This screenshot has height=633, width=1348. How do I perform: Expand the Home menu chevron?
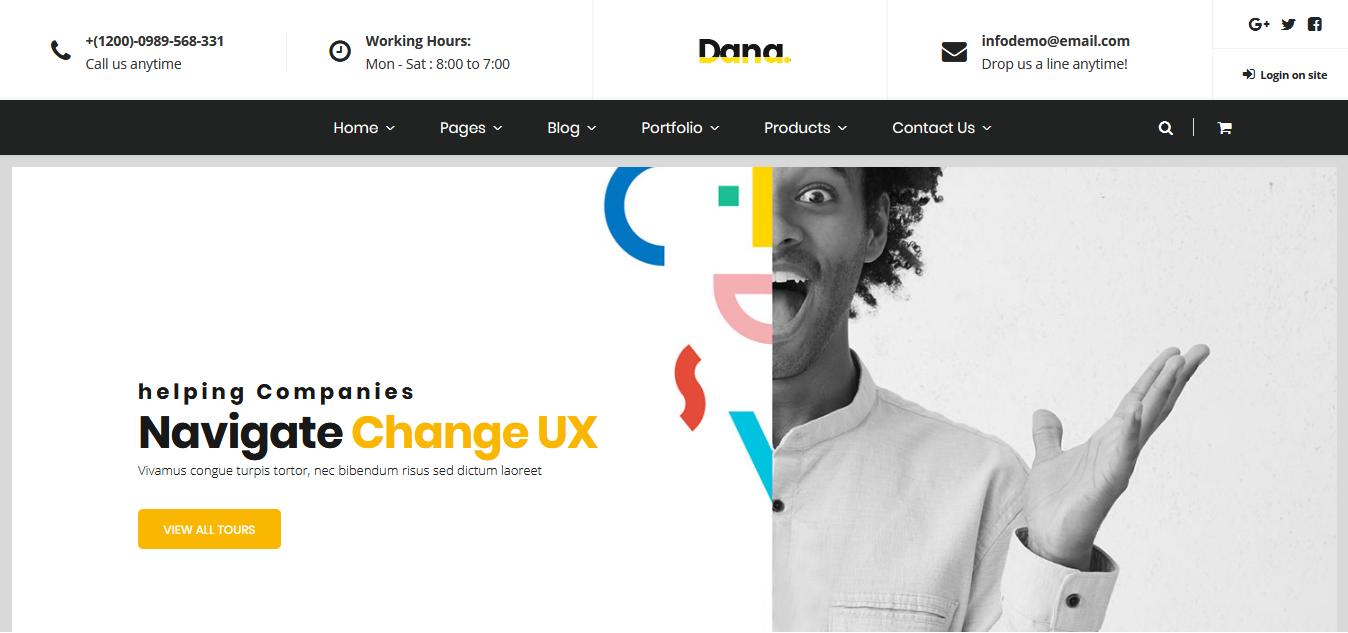click(390, 128)
